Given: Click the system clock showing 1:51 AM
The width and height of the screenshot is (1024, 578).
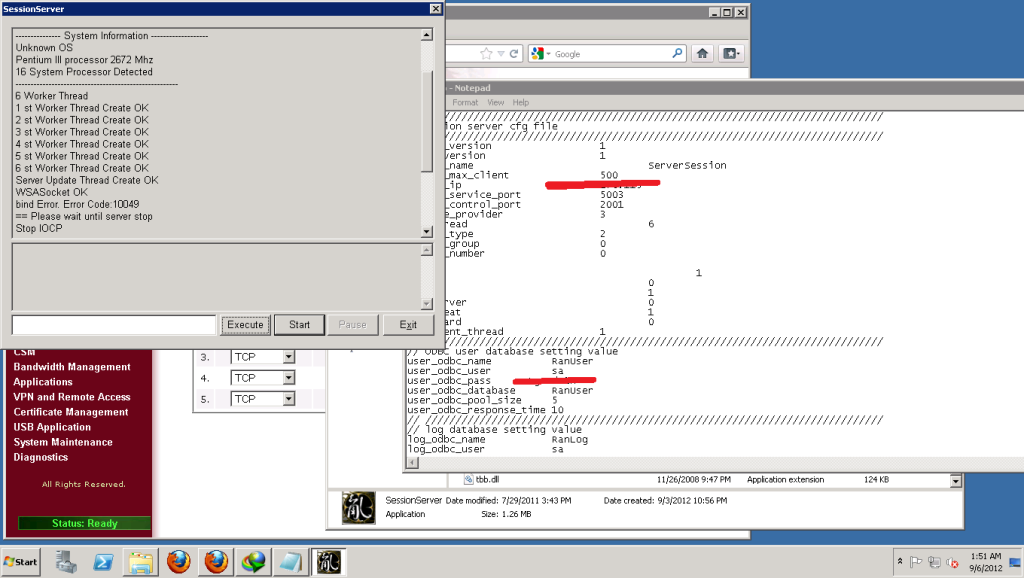Looking at the screenshot, I should (985, 556).
